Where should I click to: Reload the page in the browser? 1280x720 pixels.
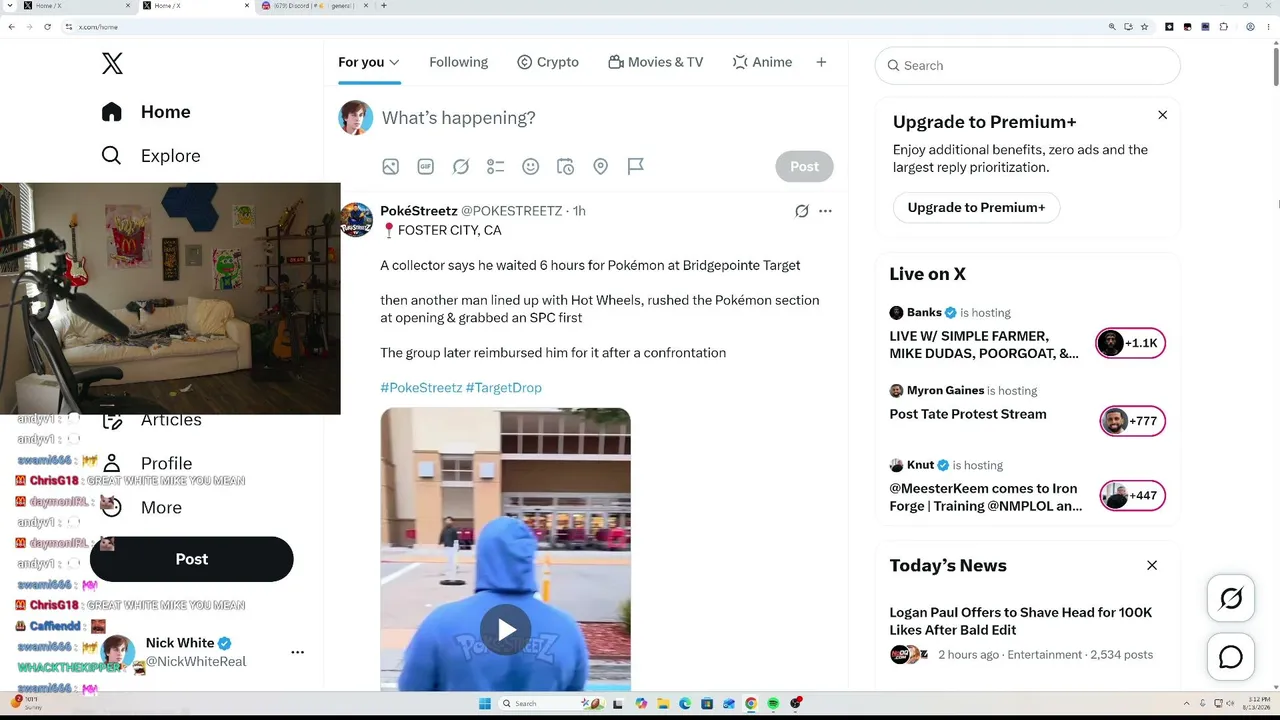coord(47,27)
